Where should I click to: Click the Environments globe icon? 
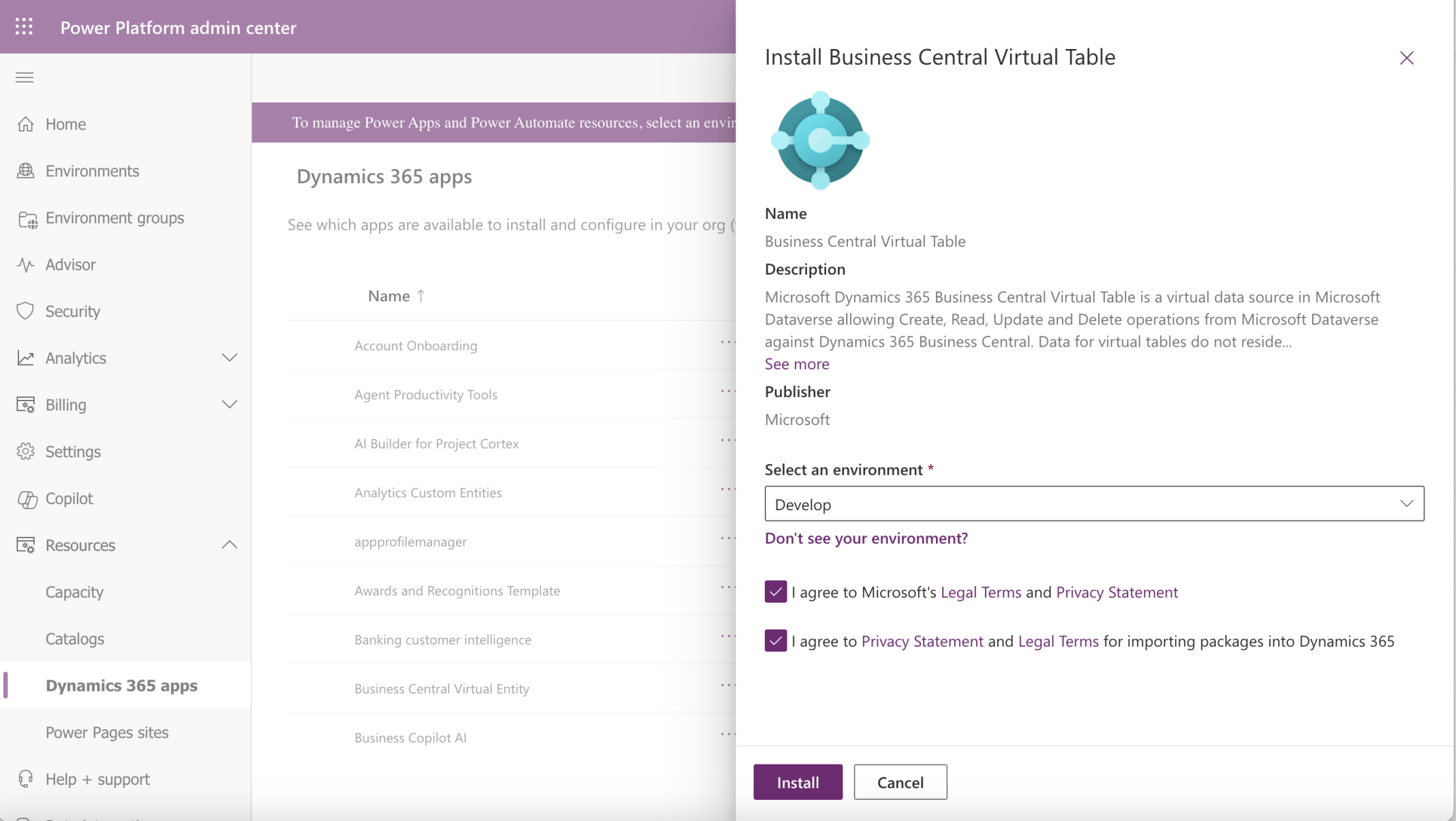26,171
